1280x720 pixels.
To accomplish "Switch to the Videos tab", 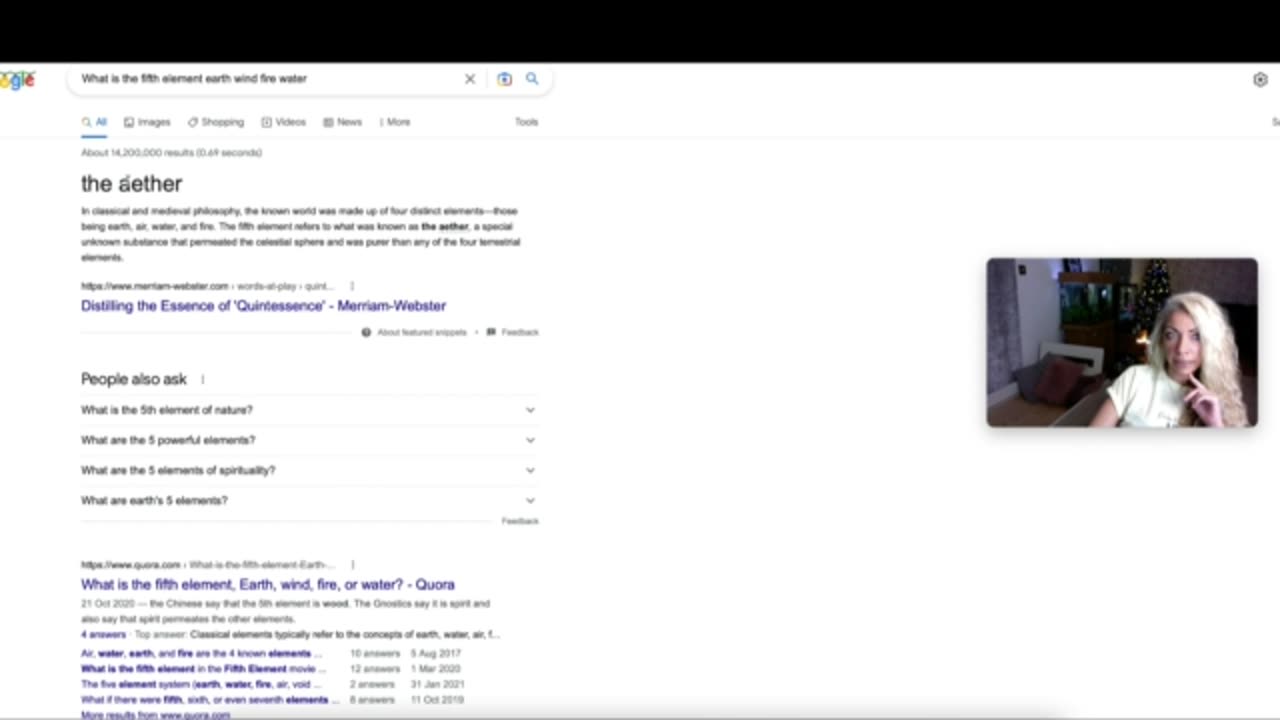I will click(x=284, y=122).
